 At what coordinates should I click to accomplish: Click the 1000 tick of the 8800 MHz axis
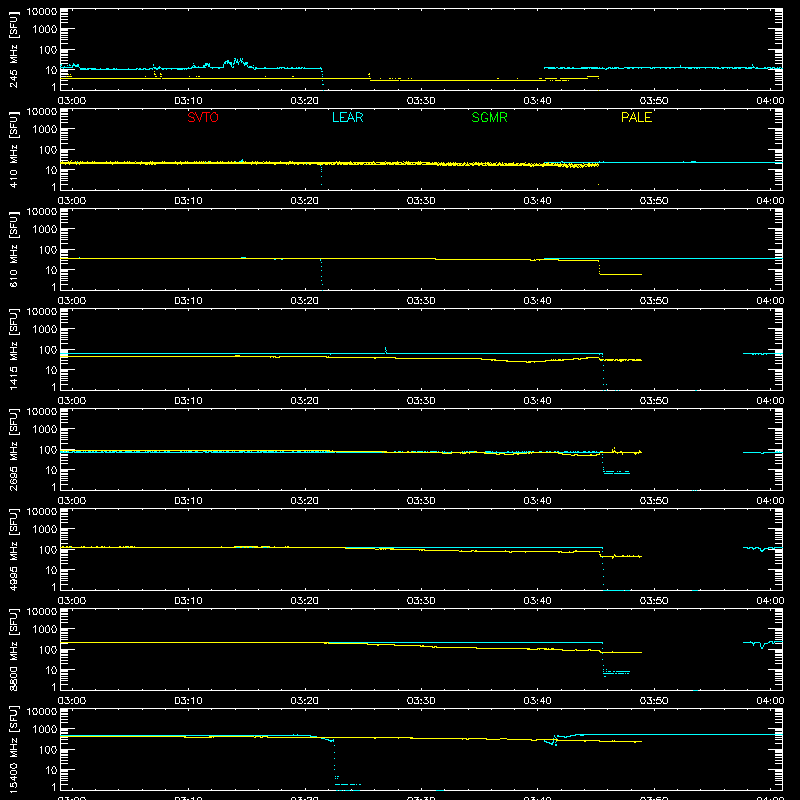[x=45, y=630]
